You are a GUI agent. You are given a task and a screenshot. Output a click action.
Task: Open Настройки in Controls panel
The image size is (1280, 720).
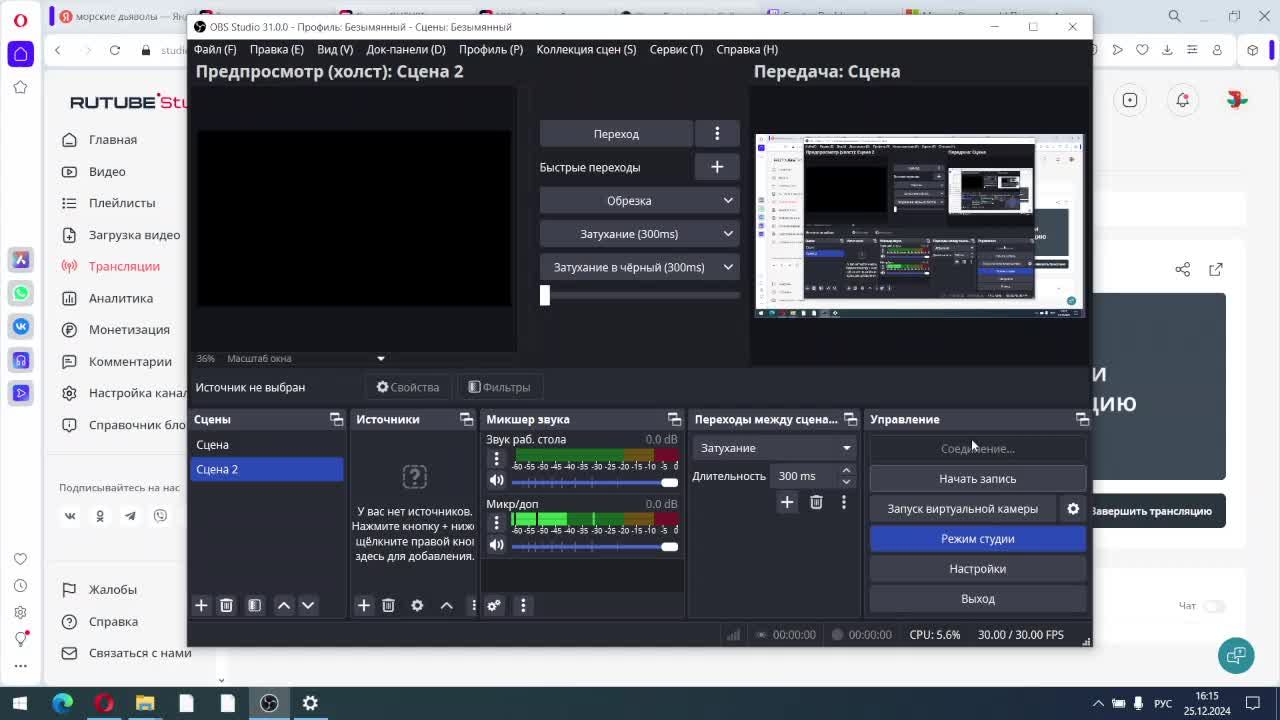click(x=977, y=569)
